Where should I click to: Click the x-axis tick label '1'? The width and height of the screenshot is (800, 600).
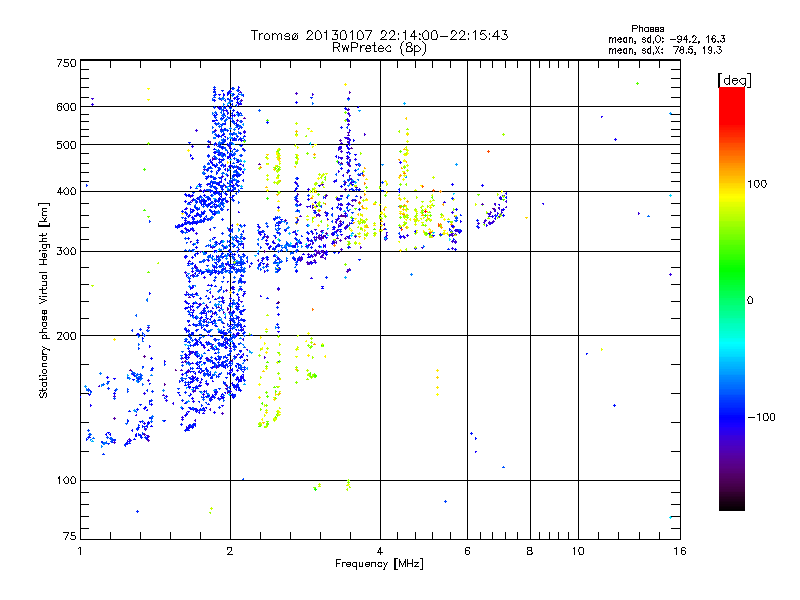tap(80, 551)
